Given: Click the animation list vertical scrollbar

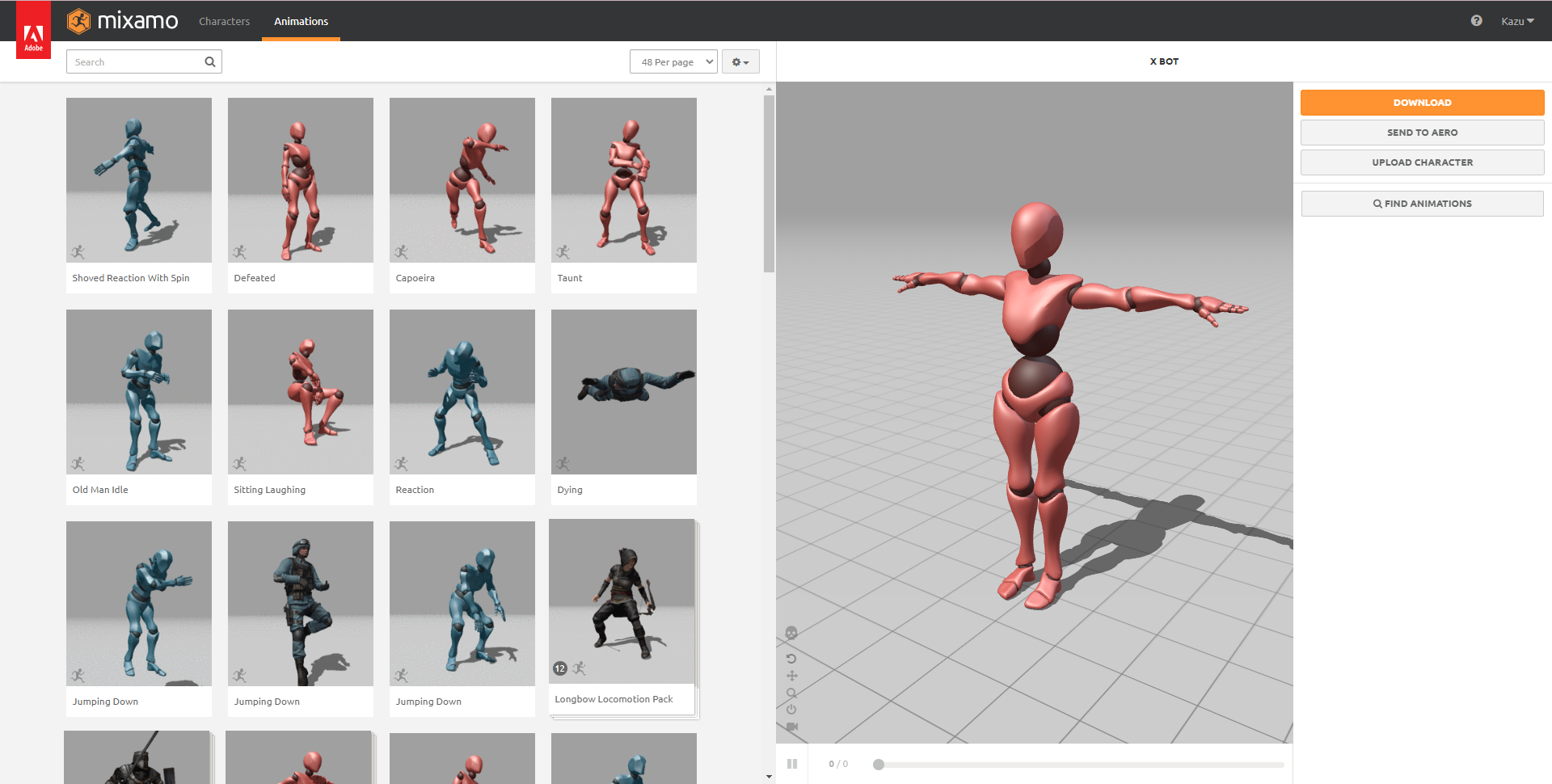Looking at the screenshot, I should [x=769, y=184].
